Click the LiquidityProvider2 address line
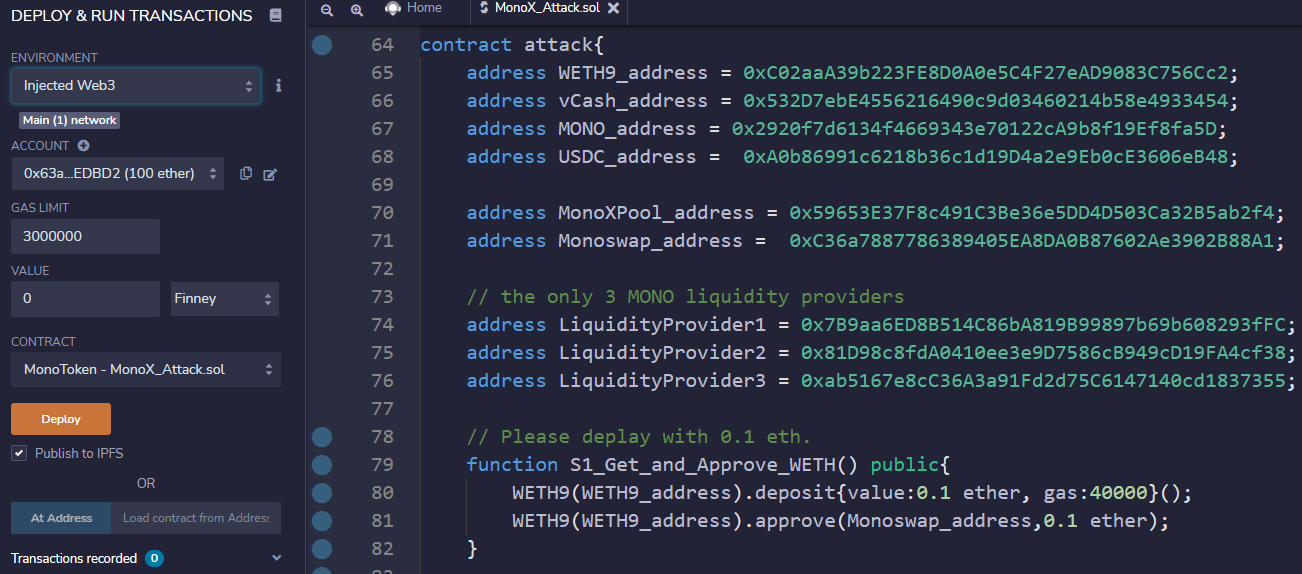 pyautogui.click(x=881, y=353)
